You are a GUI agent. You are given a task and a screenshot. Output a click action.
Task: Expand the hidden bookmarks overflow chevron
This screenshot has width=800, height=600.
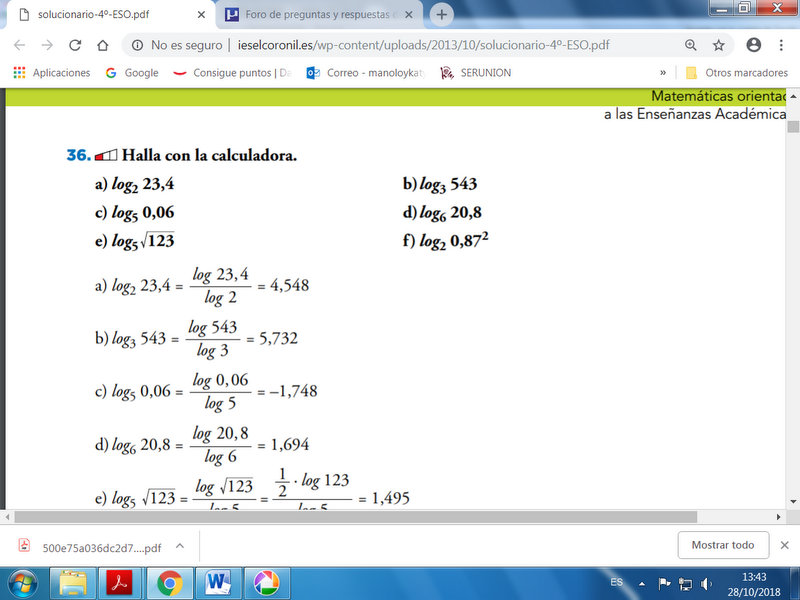pos(663,73)
